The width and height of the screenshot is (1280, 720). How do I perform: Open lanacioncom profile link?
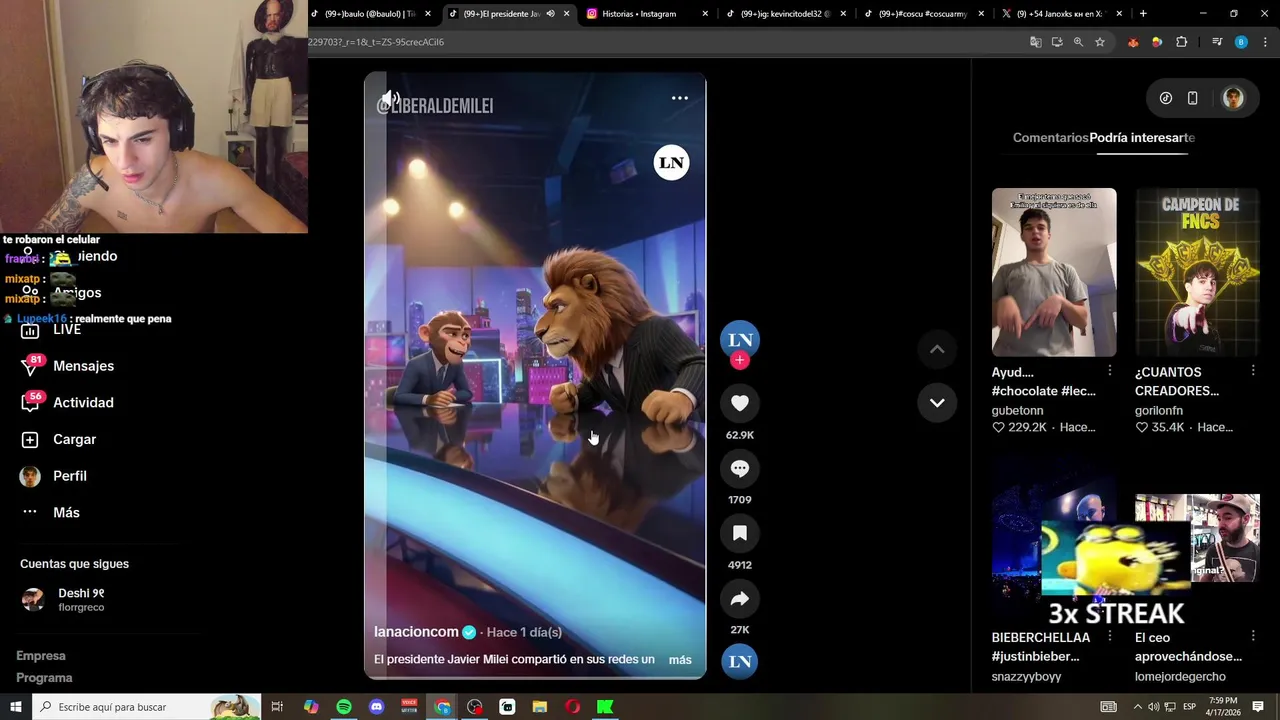coord(416,632)
